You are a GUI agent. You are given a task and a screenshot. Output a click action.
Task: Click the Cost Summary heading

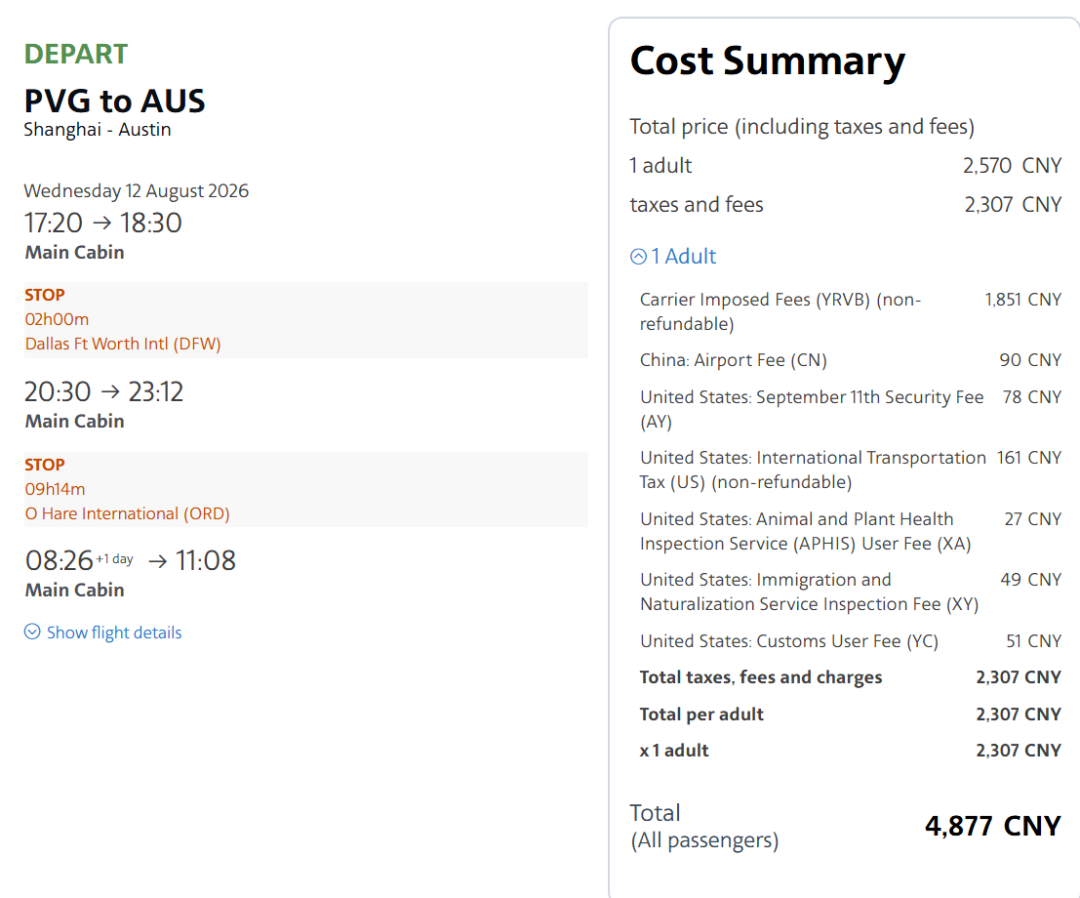click(x=767, y=61)
